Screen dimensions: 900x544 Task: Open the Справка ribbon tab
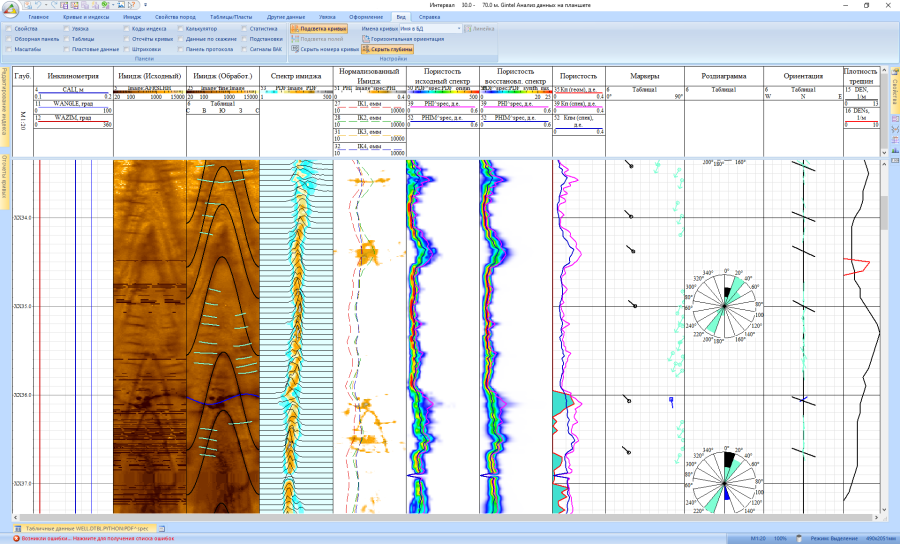pos(429,17)
